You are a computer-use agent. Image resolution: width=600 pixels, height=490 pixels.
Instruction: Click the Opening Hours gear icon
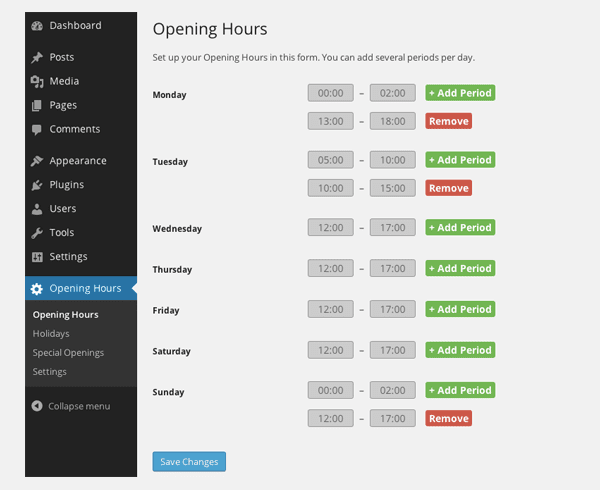(x=37, y=289)
